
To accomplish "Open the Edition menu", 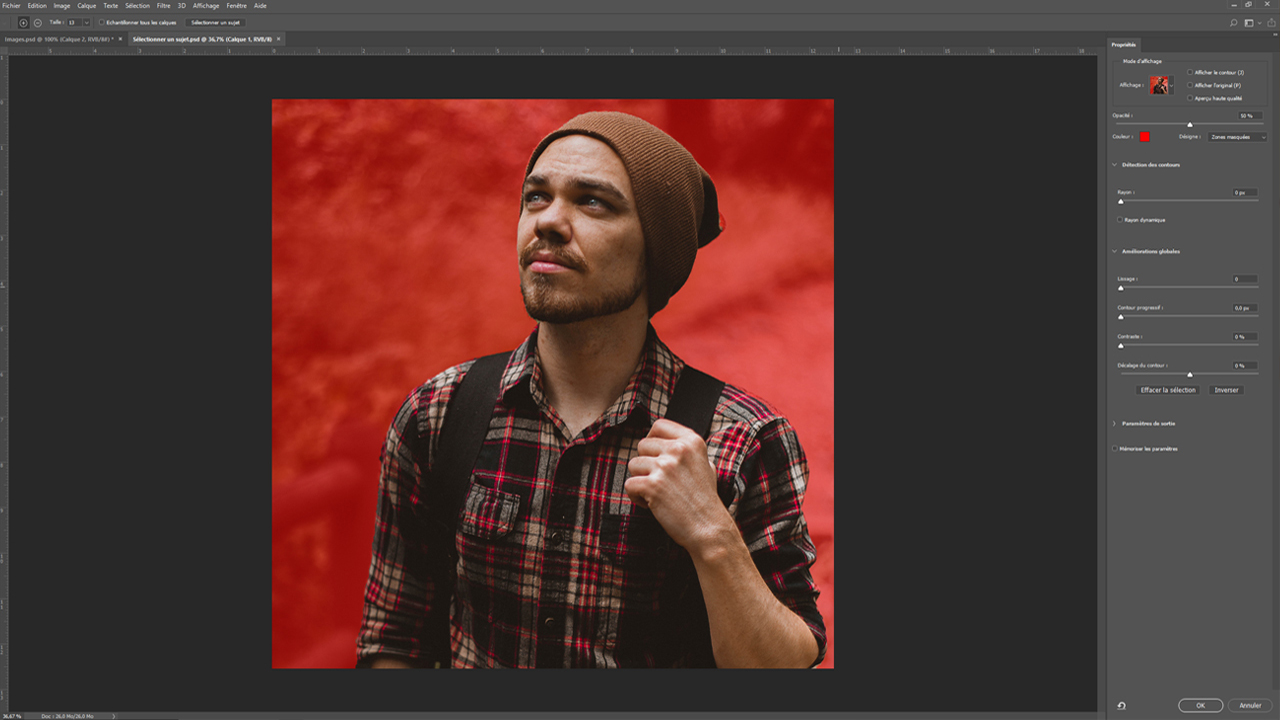I will pyautogui.click(x=37, y=6).
